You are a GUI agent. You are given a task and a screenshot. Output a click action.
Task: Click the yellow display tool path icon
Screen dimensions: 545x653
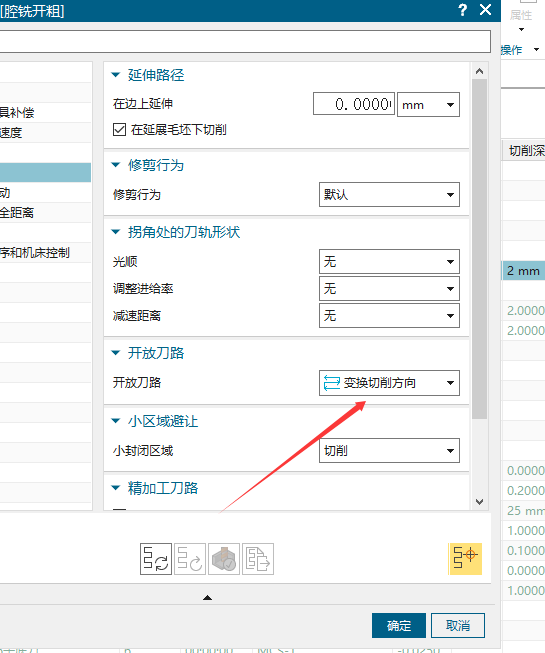[x=465, y=559]
